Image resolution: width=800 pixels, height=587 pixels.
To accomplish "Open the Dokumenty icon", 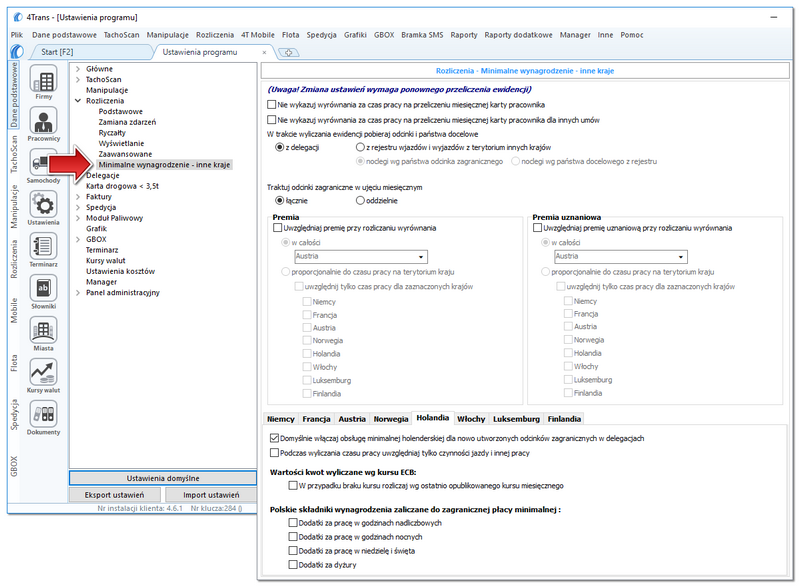I will click(x=43, y=414).
